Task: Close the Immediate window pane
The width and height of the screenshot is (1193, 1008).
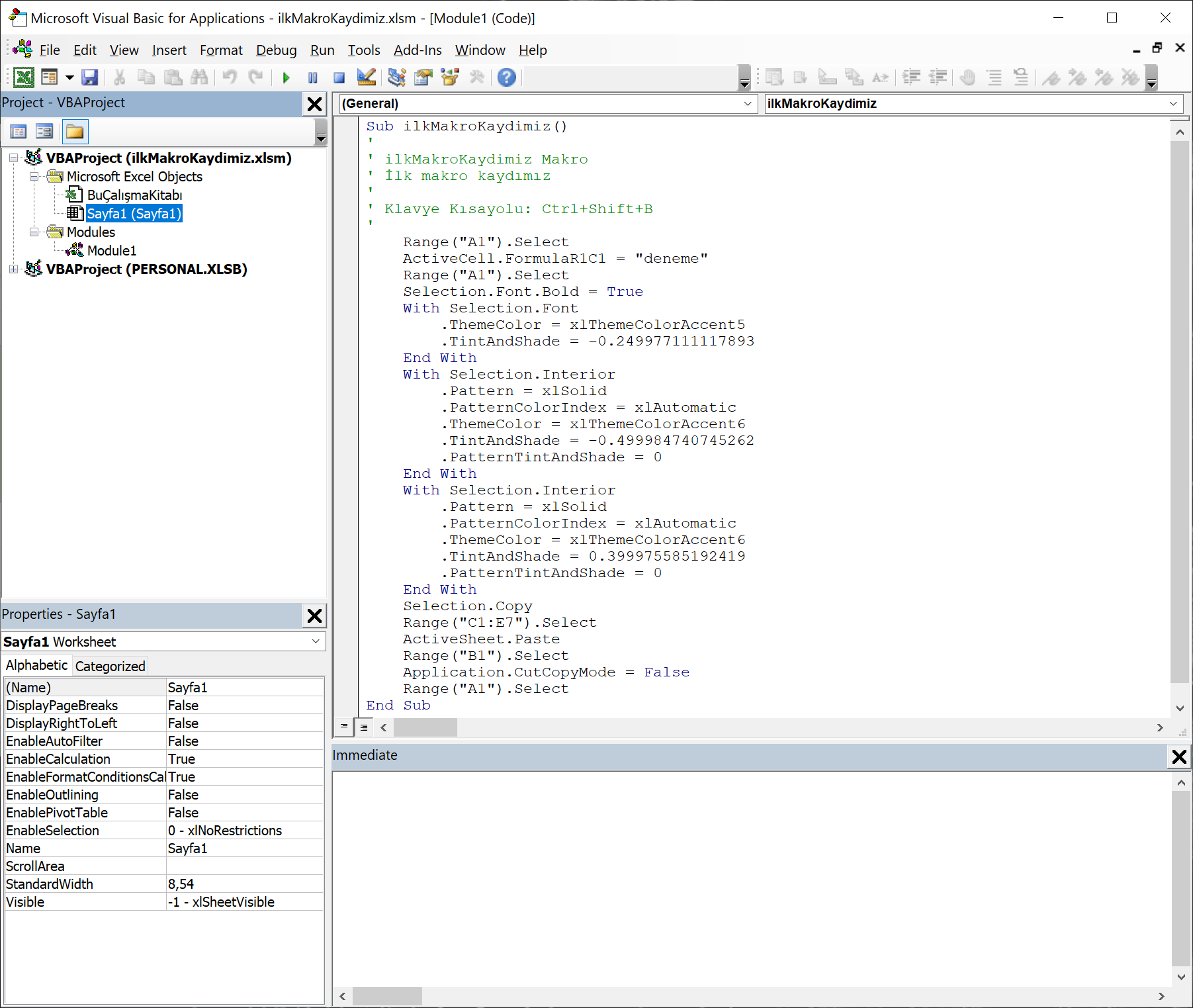Action: [1178, 756]
